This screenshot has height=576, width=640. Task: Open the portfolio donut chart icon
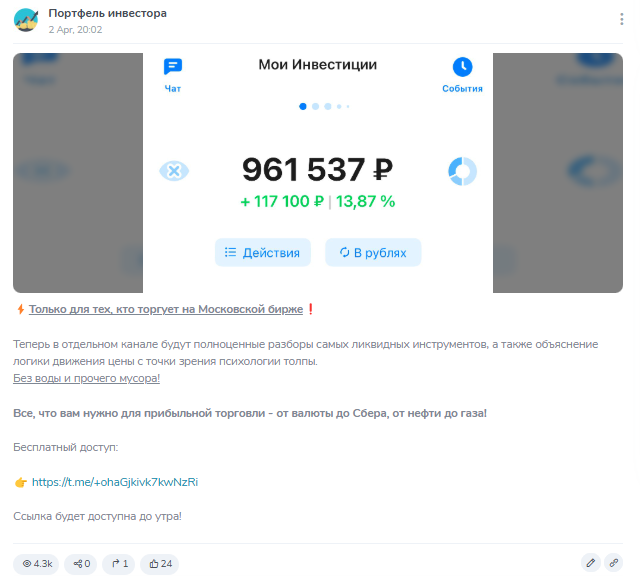462,171
